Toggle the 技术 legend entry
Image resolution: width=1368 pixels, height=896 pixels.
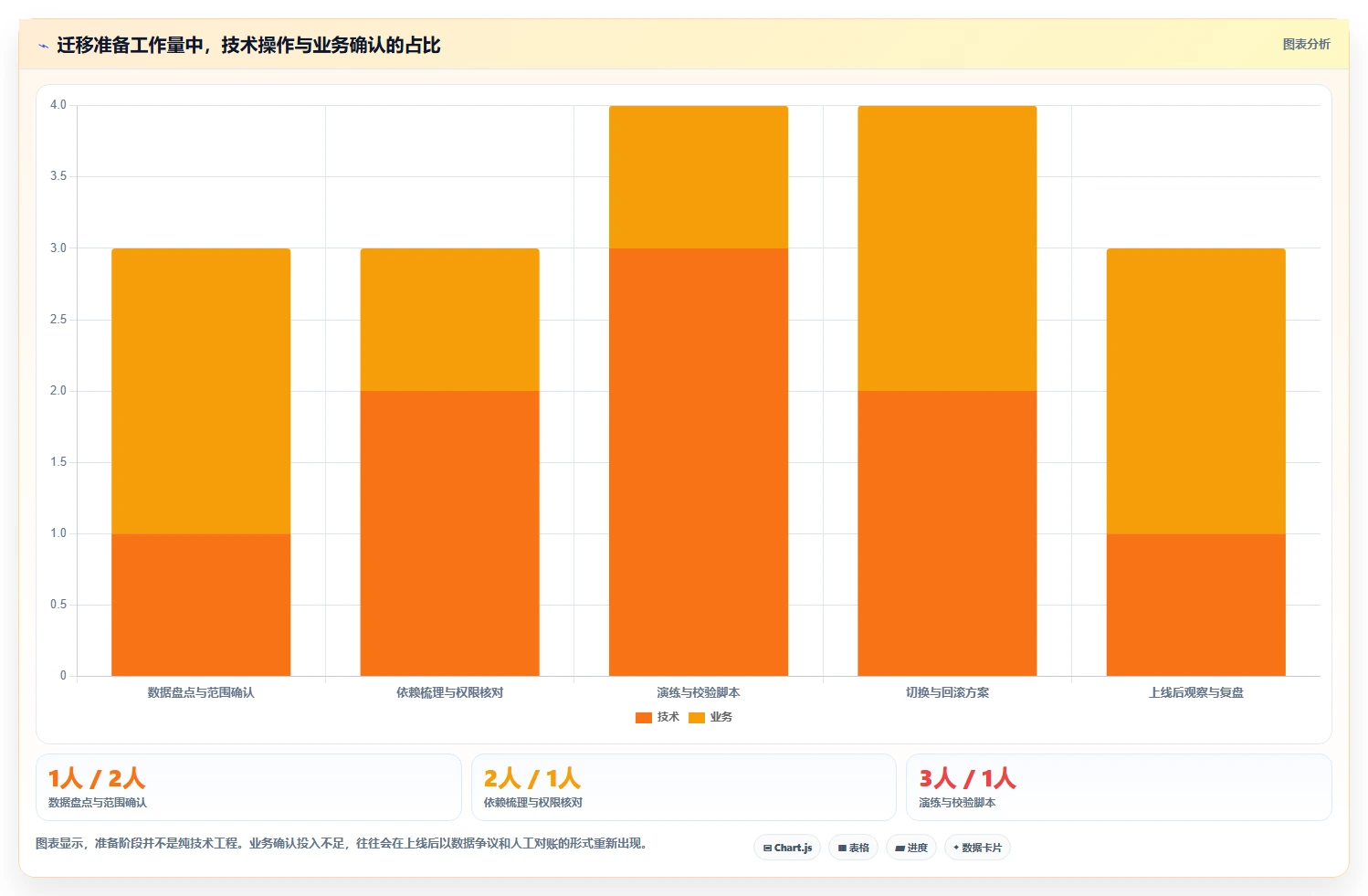658,717
